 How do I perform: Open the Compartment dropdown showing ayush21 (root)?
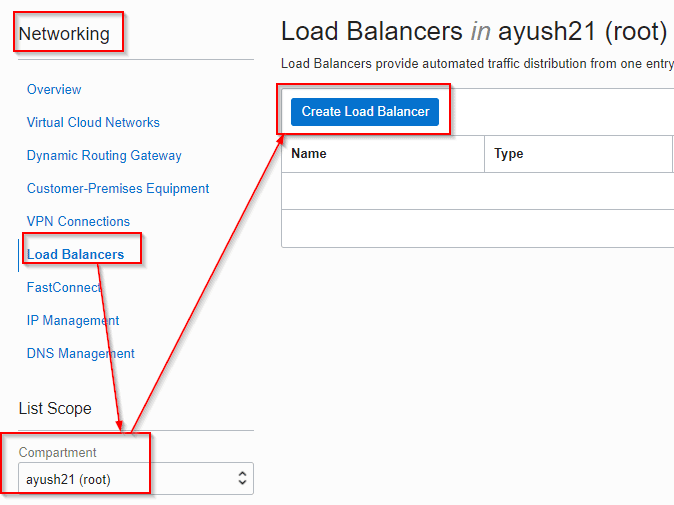(130, 479)
